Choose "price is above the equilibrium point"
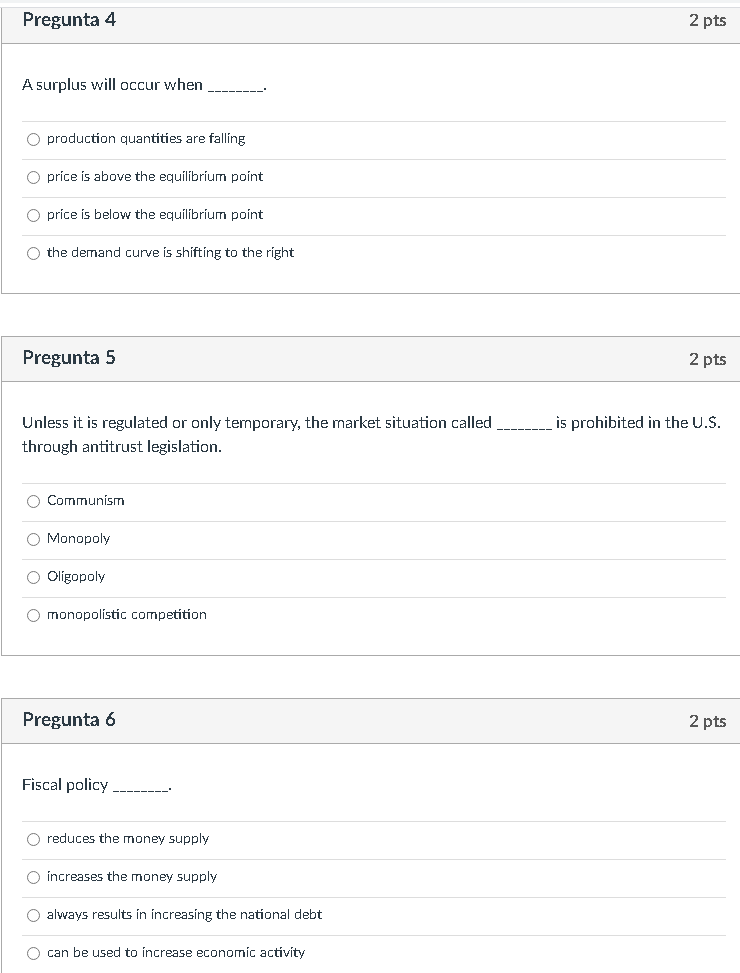The image size is (740, 973). click(33, 177)
